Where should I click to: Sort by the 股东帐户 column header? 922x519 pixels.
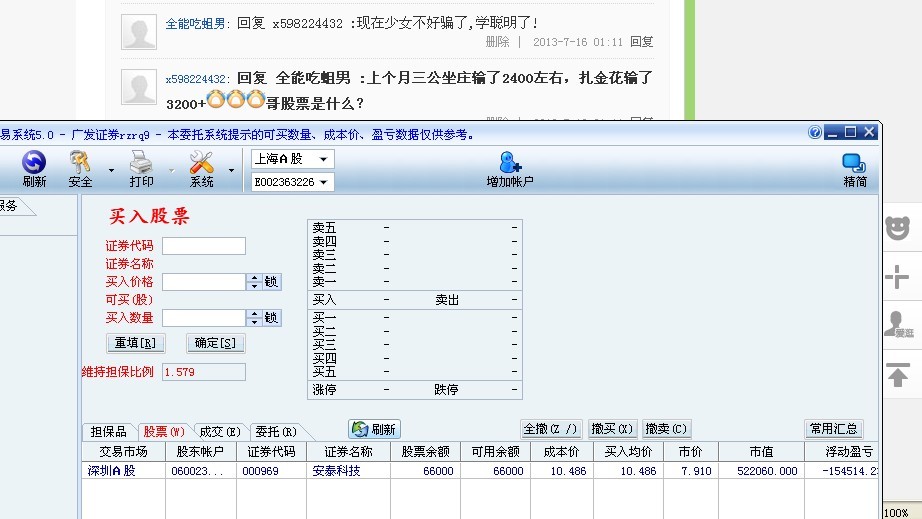(201, 452)
